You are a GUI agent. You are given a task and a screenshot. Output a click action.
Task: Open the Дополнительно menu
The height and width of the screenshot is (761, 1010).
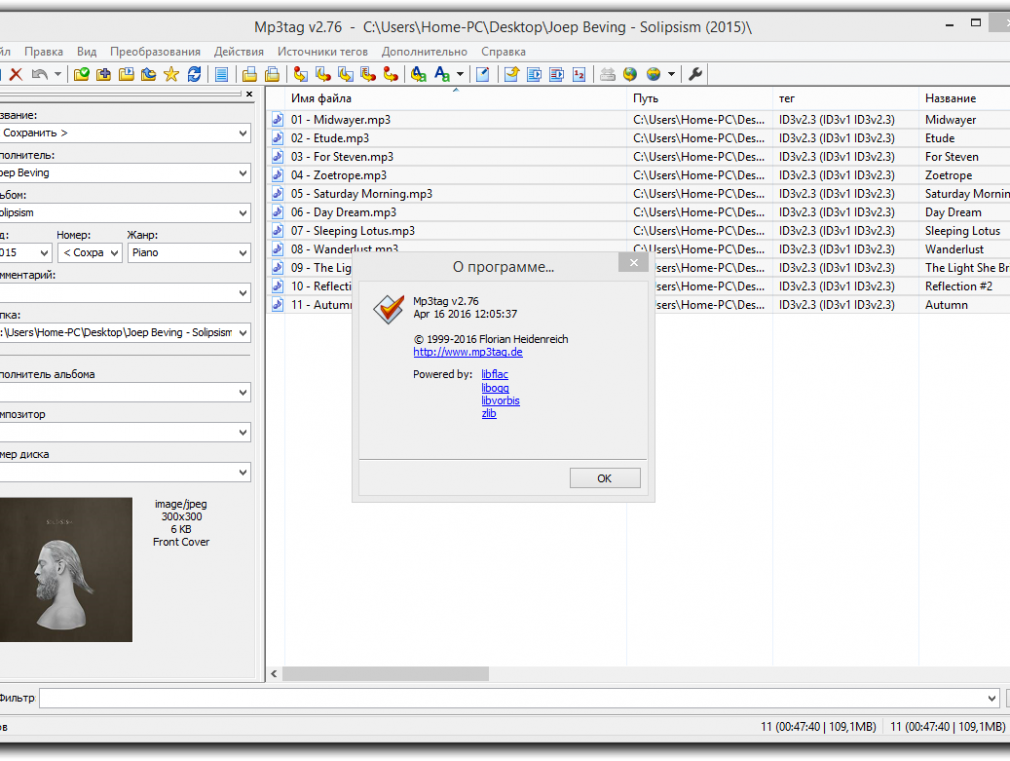(424, 52)
